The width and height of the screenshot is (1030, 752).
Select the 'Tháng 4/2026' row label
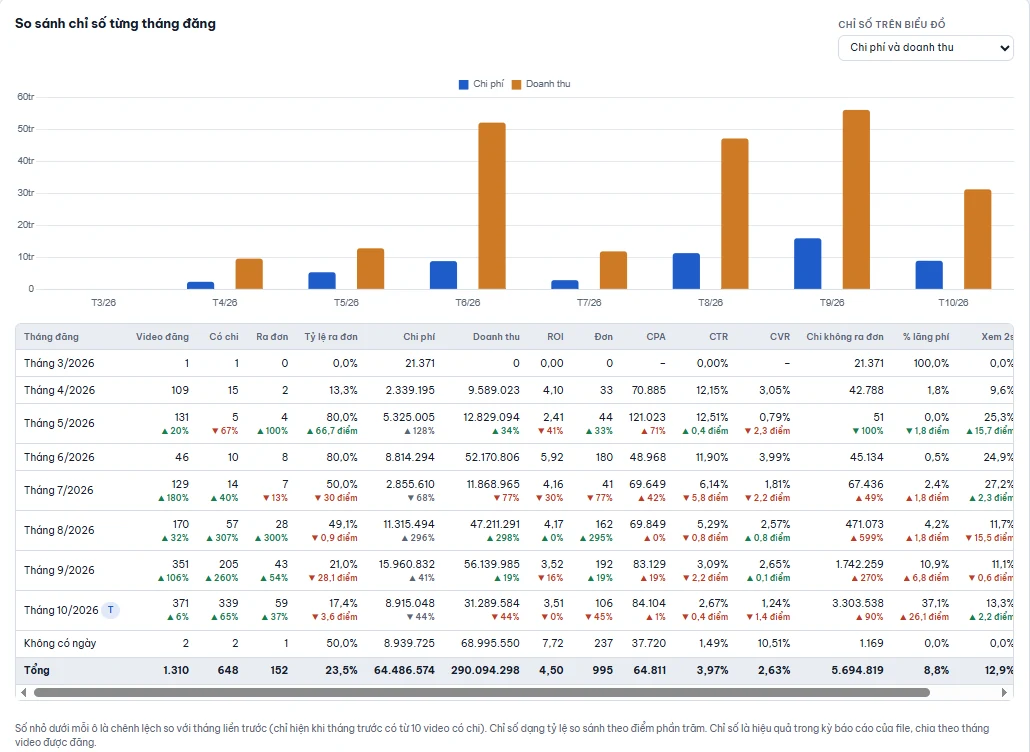click(x=59, y=390)
